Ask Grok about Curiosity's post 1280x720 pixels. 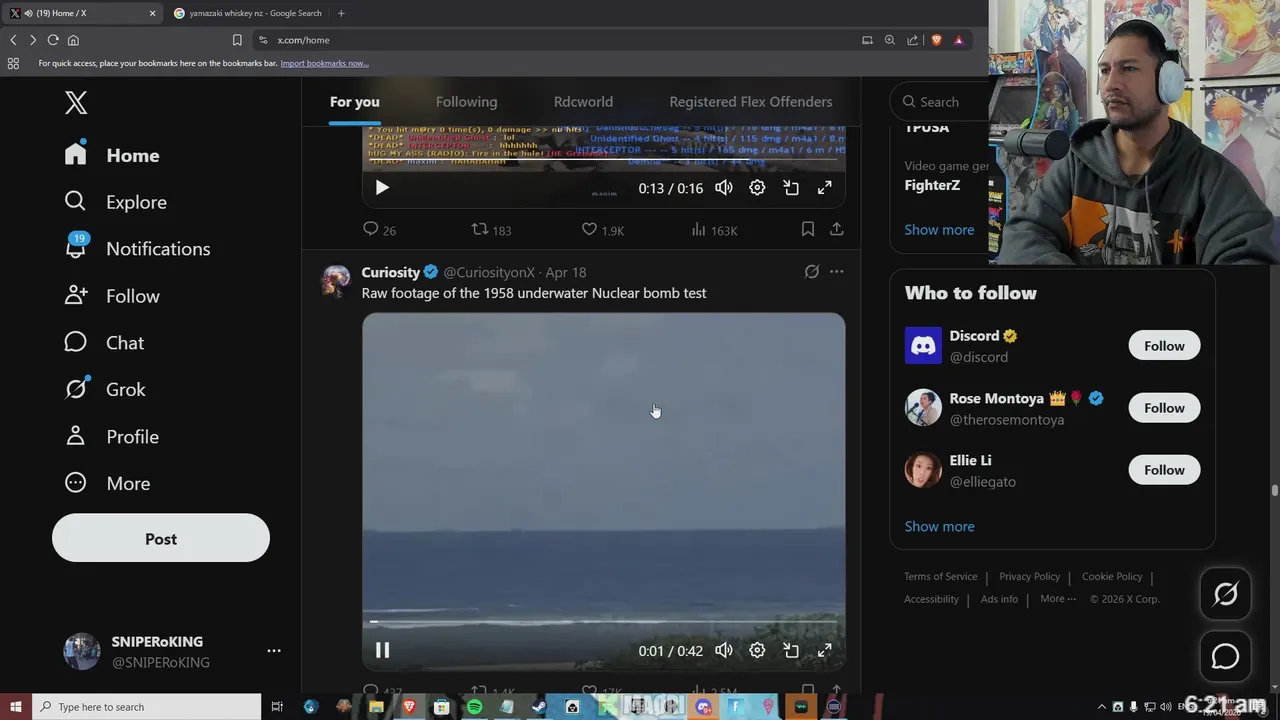812,272
